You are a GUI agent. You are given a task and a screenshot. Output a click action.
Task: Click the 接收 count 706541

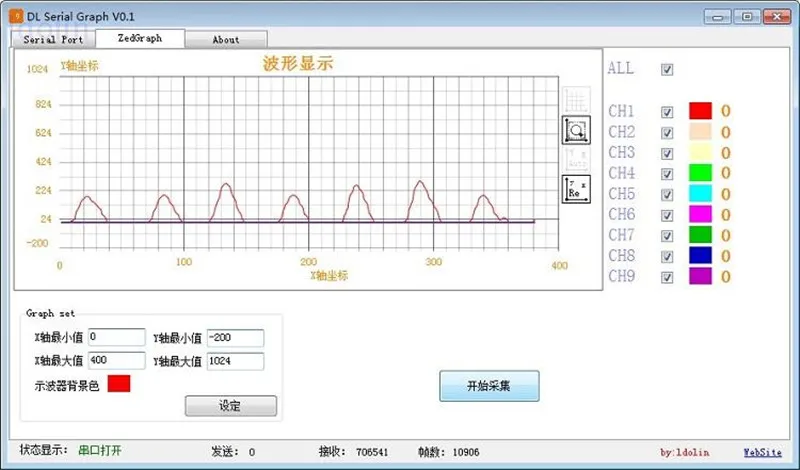tap(372, 452)
